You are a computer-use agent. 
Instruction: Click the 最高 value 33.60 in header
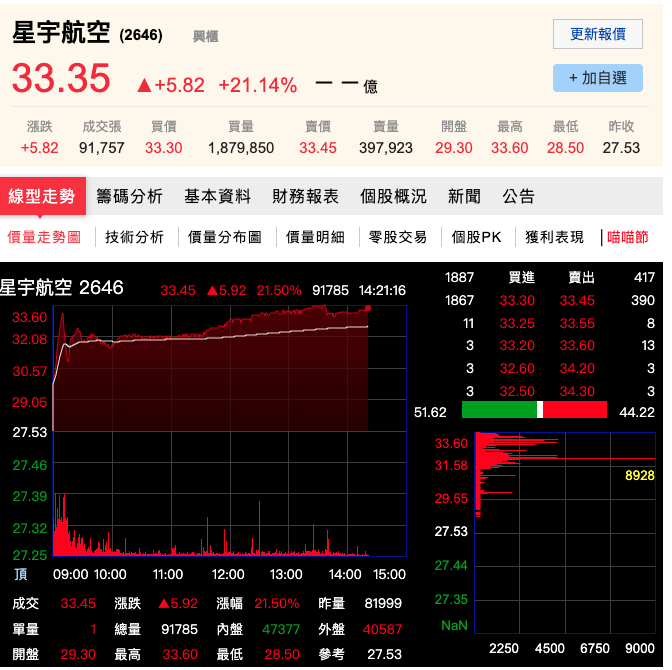pos(510,148)
